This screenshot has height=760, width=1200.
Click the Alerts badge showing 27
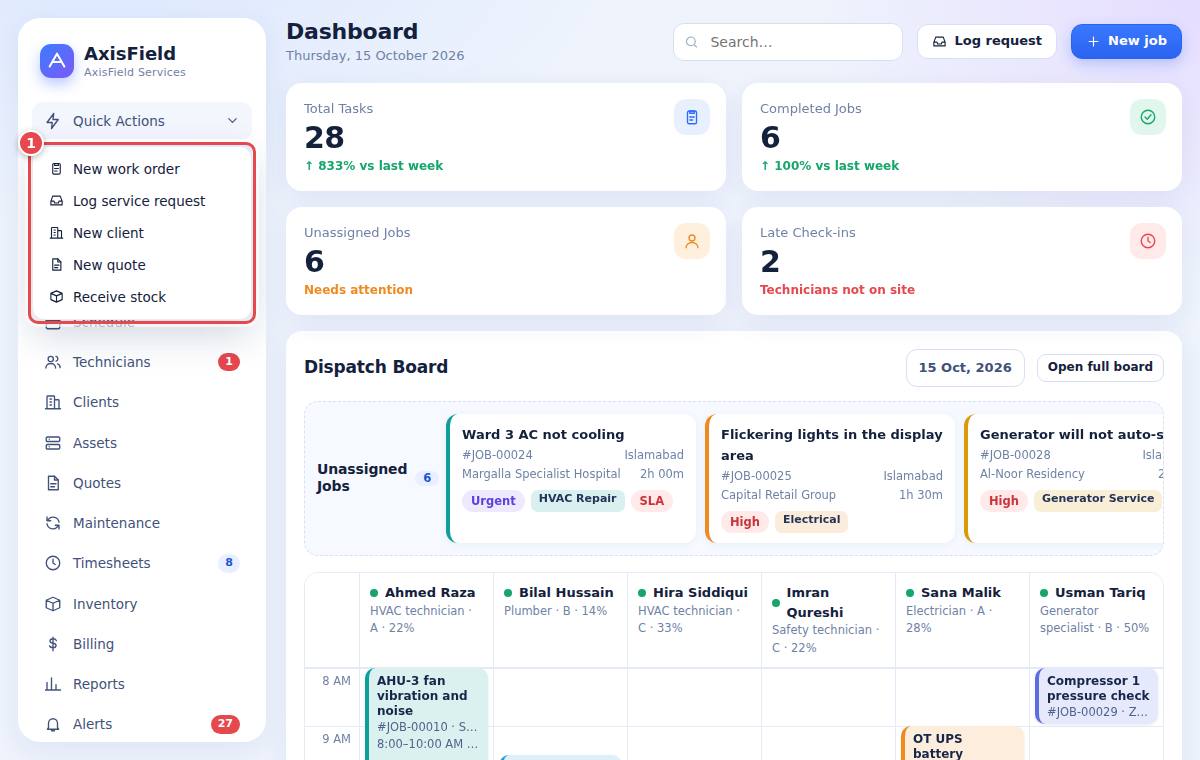225,724
